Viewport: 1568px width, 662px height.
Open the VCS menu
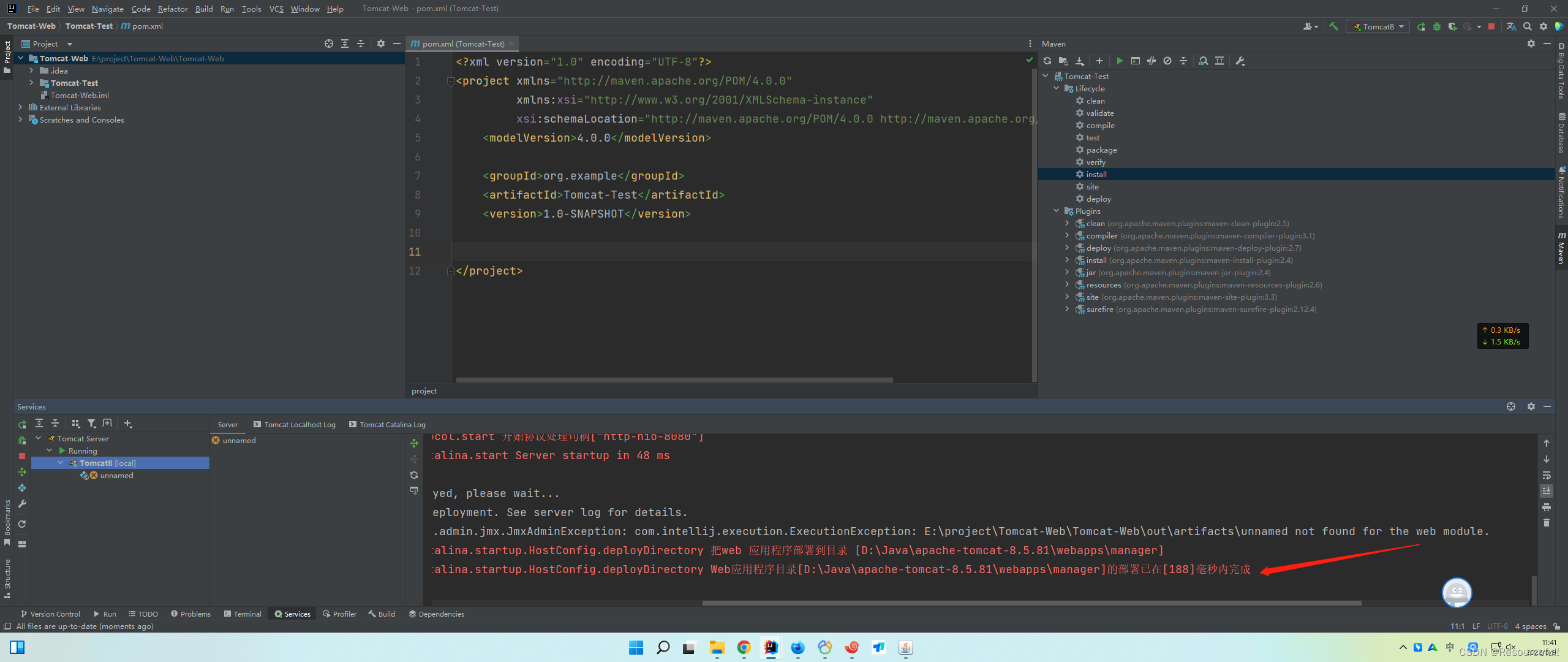pos(276,9)
